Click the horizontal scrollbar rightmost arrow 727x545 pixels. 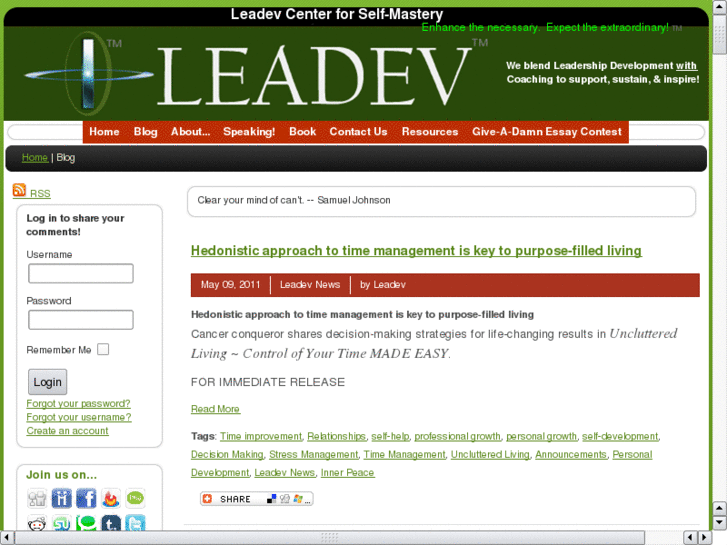[705, 537]
